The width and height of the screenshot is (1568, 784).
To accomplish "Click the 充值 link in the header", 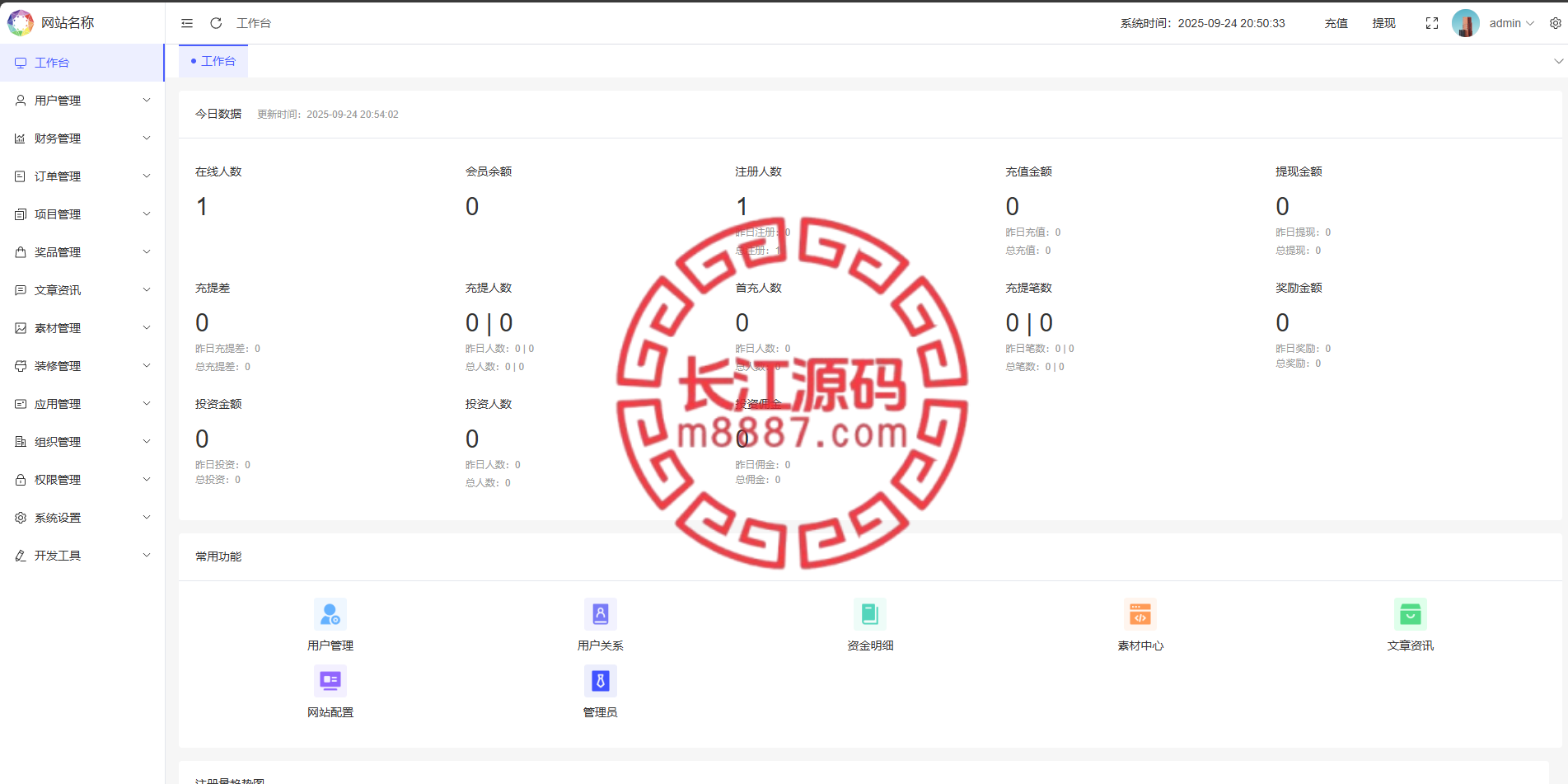I will coord(1336,23).
